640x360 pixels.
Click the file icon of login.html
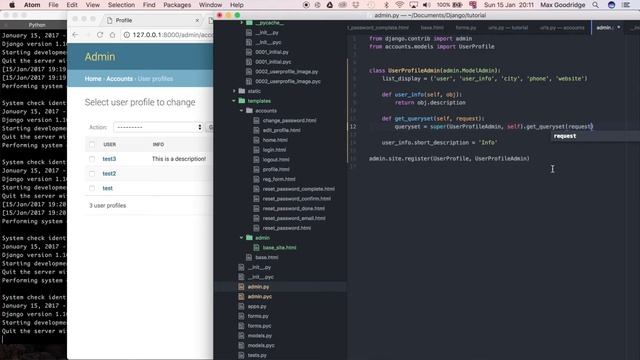coord(256,150)
